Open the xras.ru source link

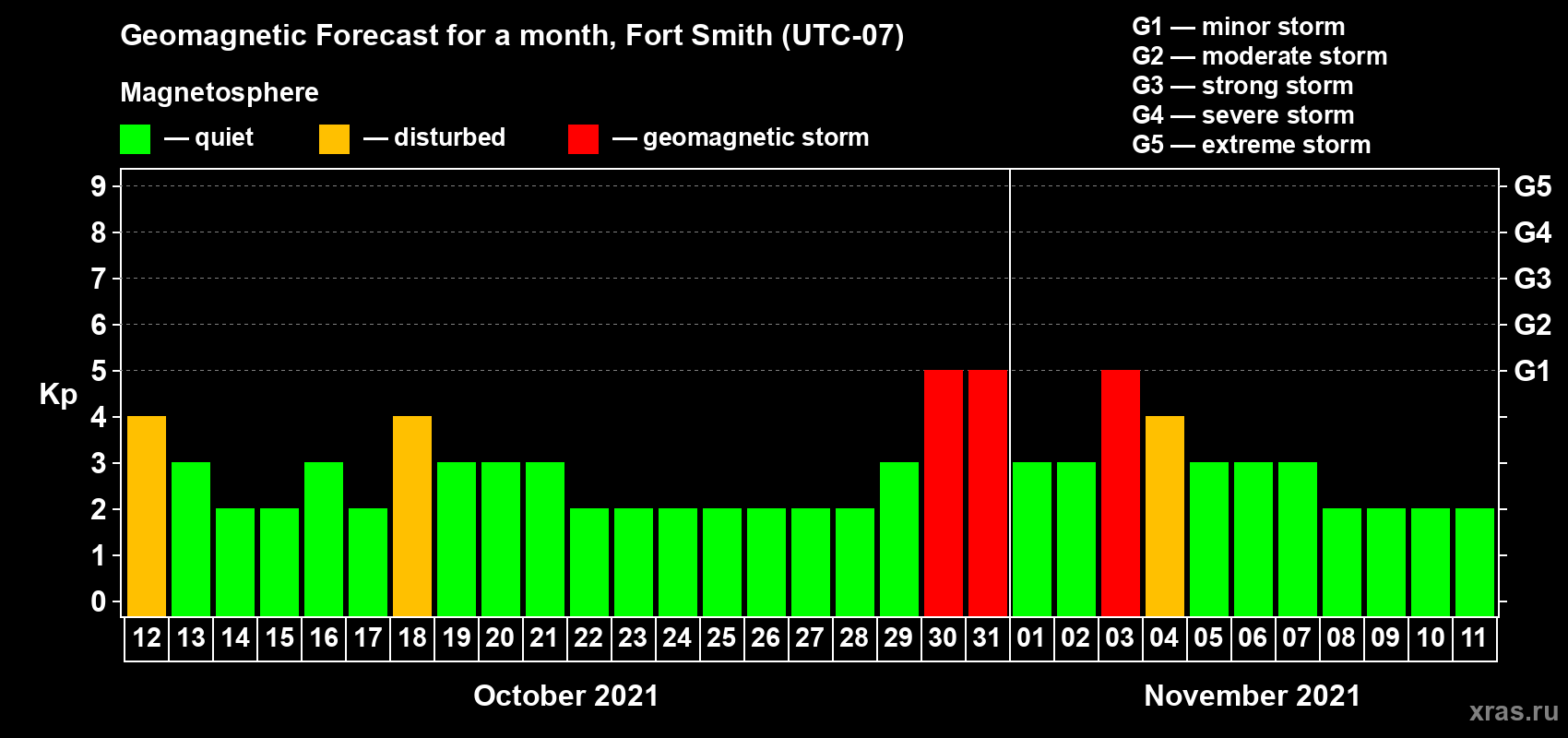pyautogui.click(x=1514, y=711)
